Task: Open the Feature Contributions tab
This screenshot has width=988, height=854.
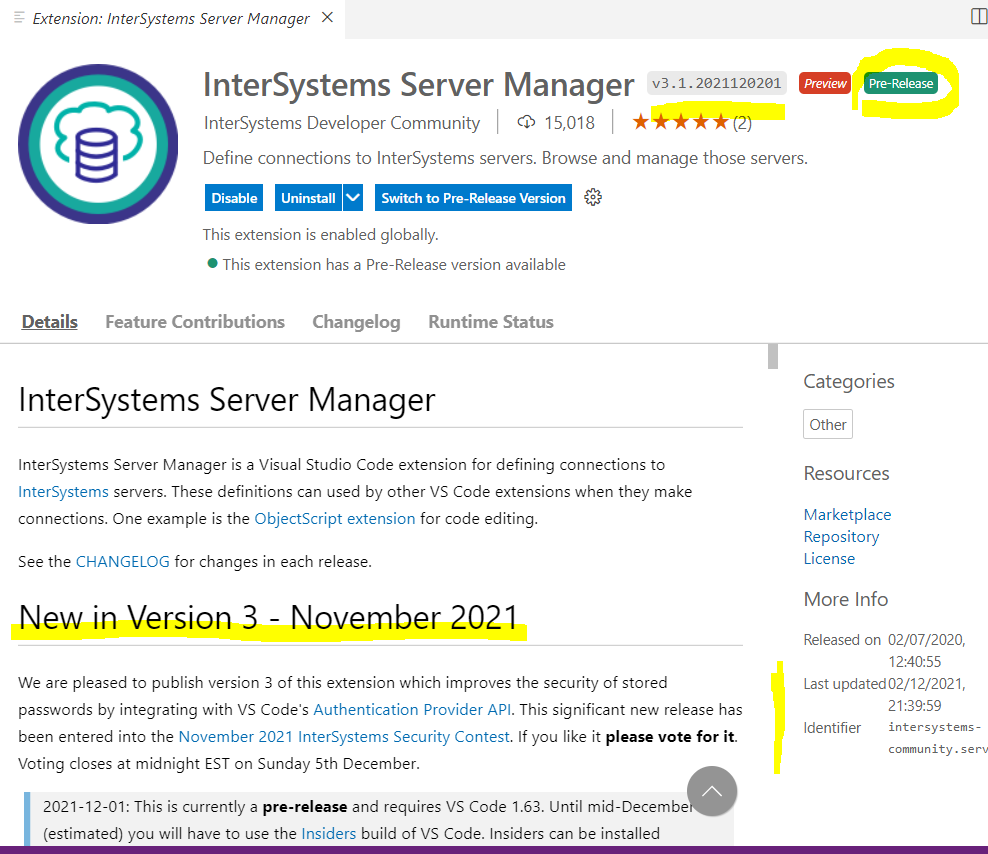Action: [195, 322]
